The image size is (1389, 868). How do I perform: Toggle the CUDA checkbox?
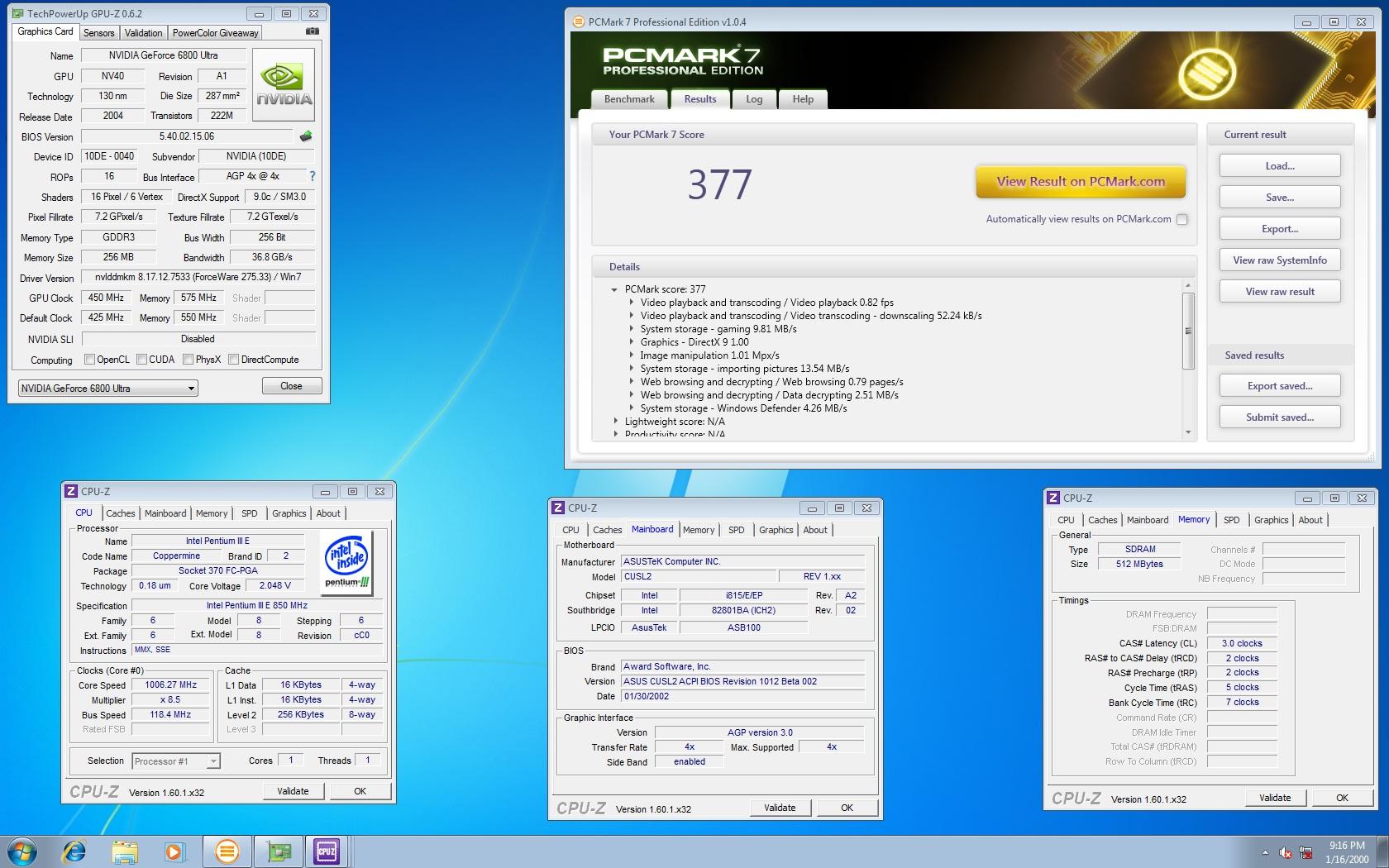pos(141,360)
